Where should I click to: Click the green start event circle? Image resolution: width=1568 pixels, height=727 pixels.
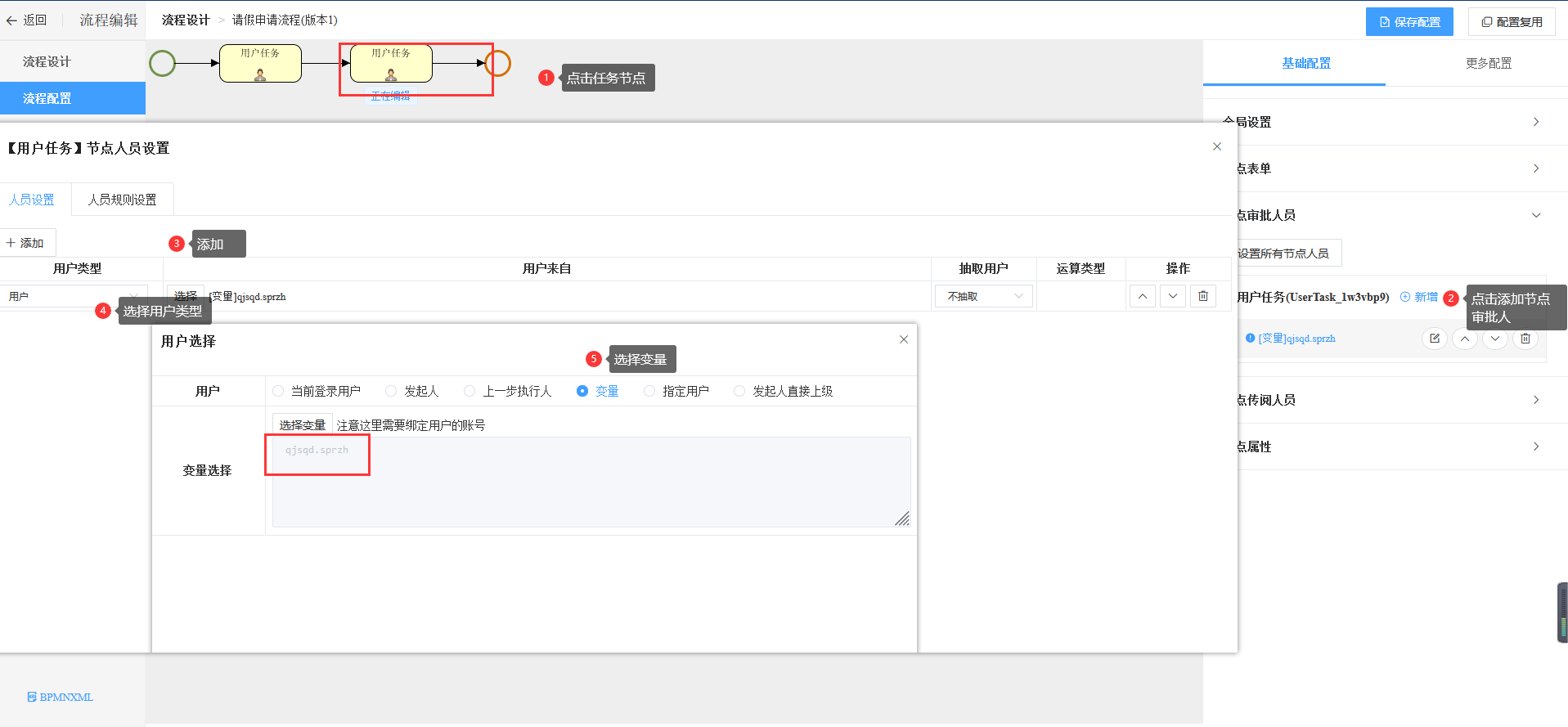163,63
